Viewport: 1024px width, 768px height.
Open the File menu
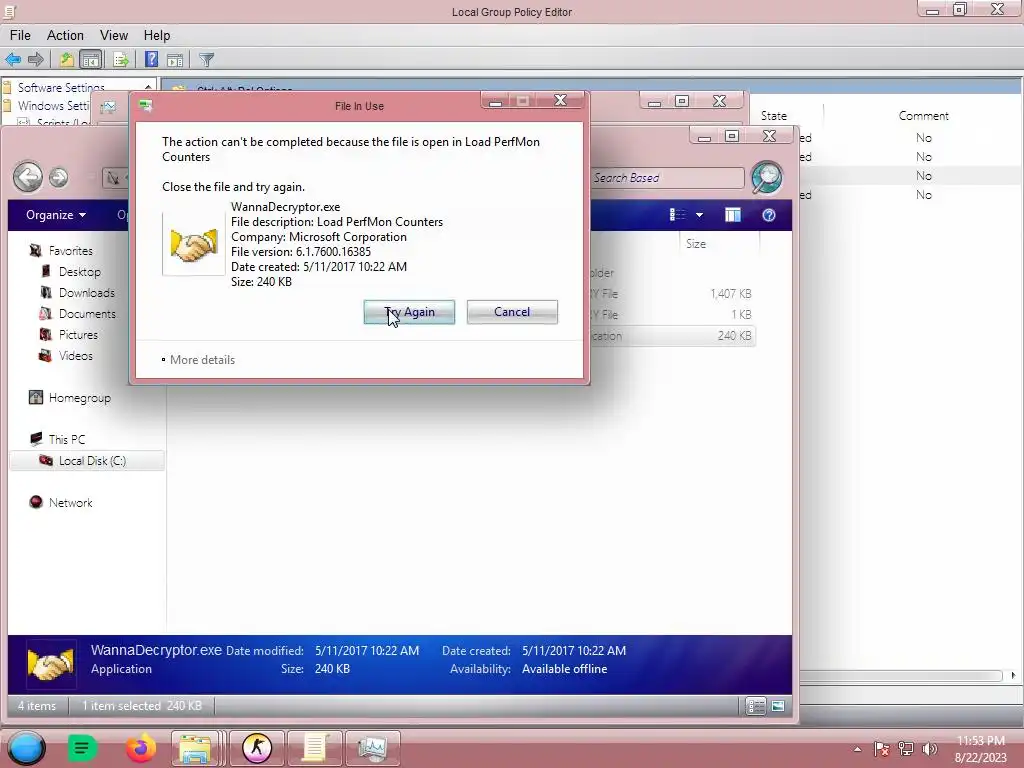tap(20, 35)
